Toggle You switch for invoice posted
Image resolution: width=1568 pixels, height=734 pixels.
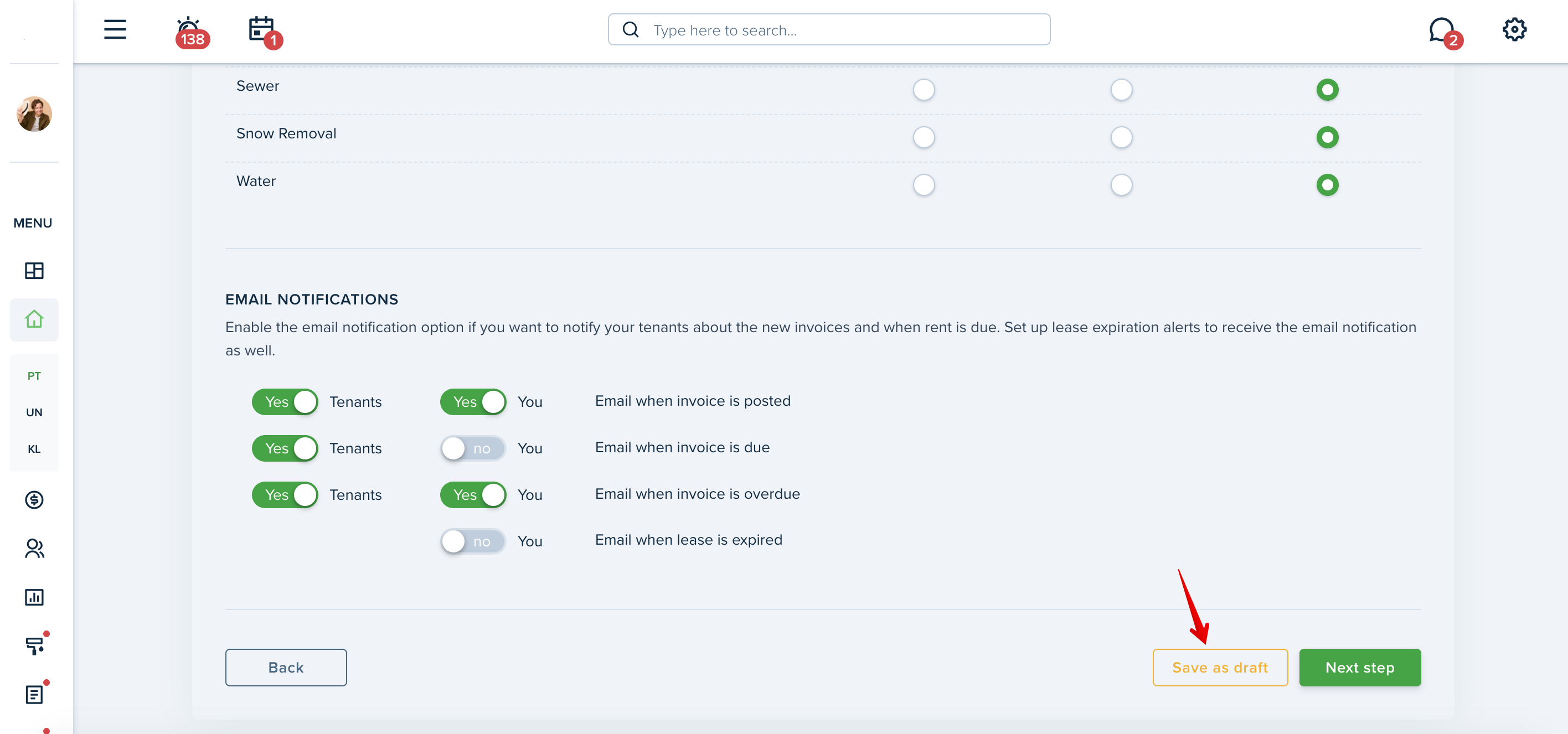click(x=473, y=402)
